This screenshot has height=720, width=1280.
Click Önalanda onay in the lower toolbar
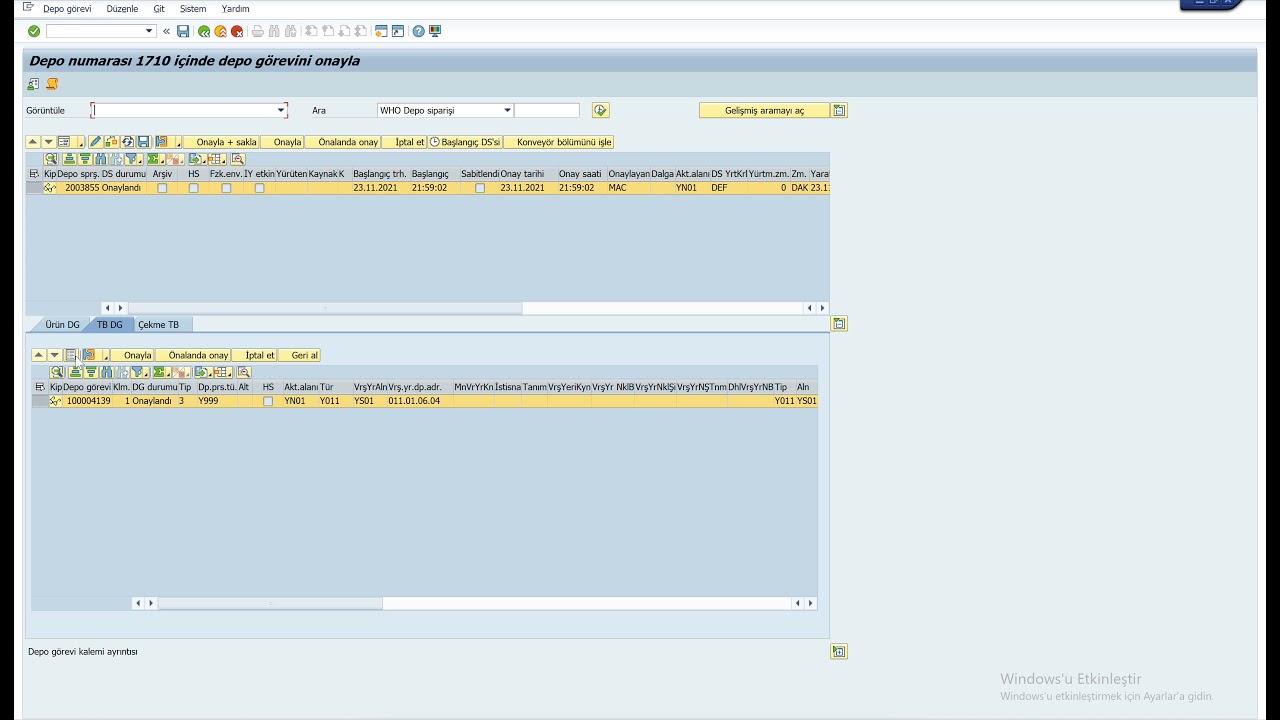pyautogui.click(x=193, y=355)
